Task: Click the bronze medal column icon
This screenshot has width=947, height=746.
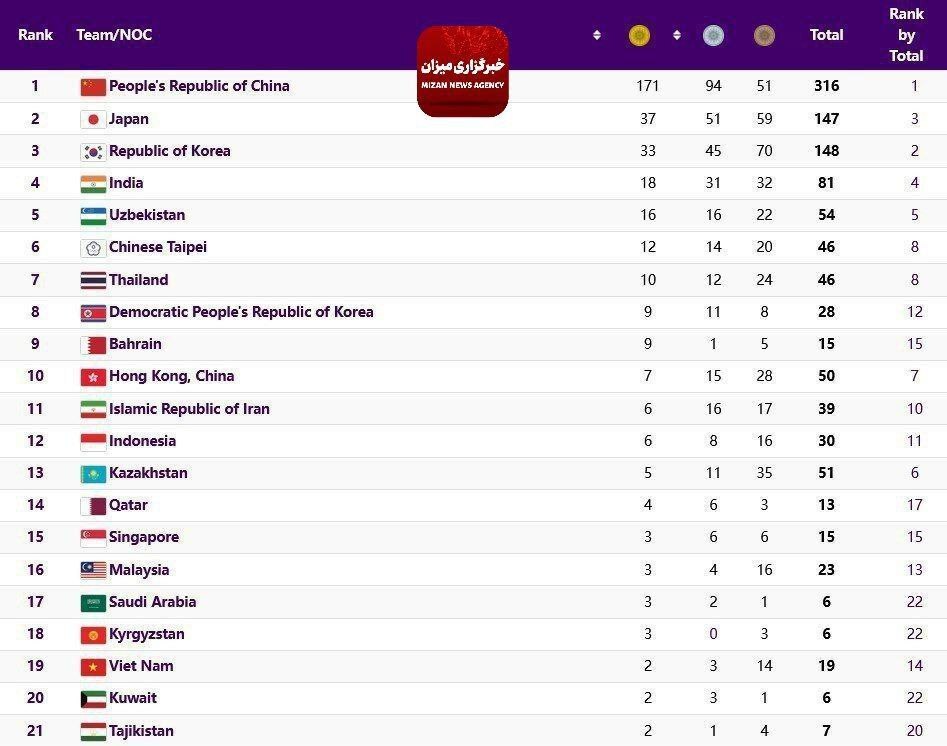Action: [x=764, y=36]
